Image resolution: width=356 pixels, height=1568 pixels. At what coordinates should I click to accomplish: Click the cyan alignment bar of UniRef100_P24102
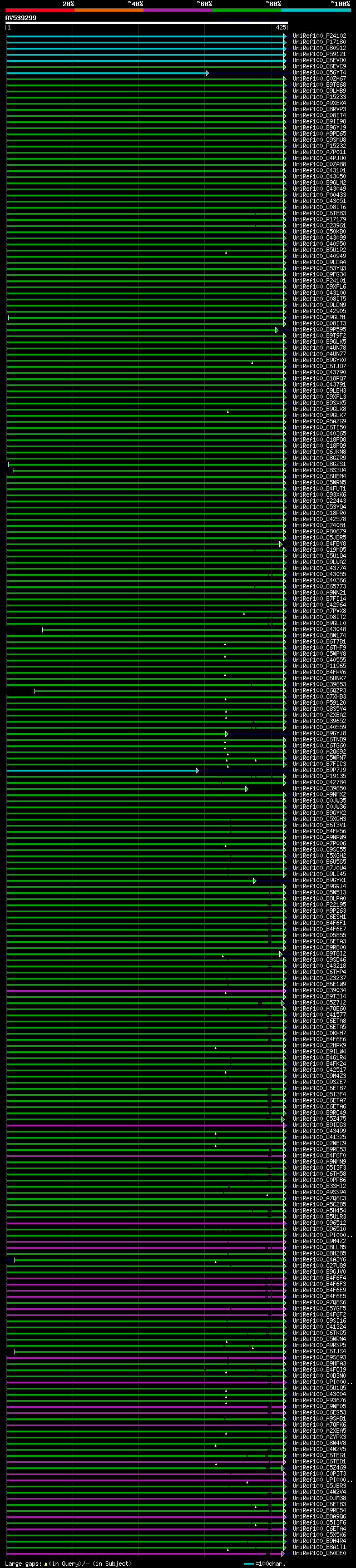[x=146, y=37]
